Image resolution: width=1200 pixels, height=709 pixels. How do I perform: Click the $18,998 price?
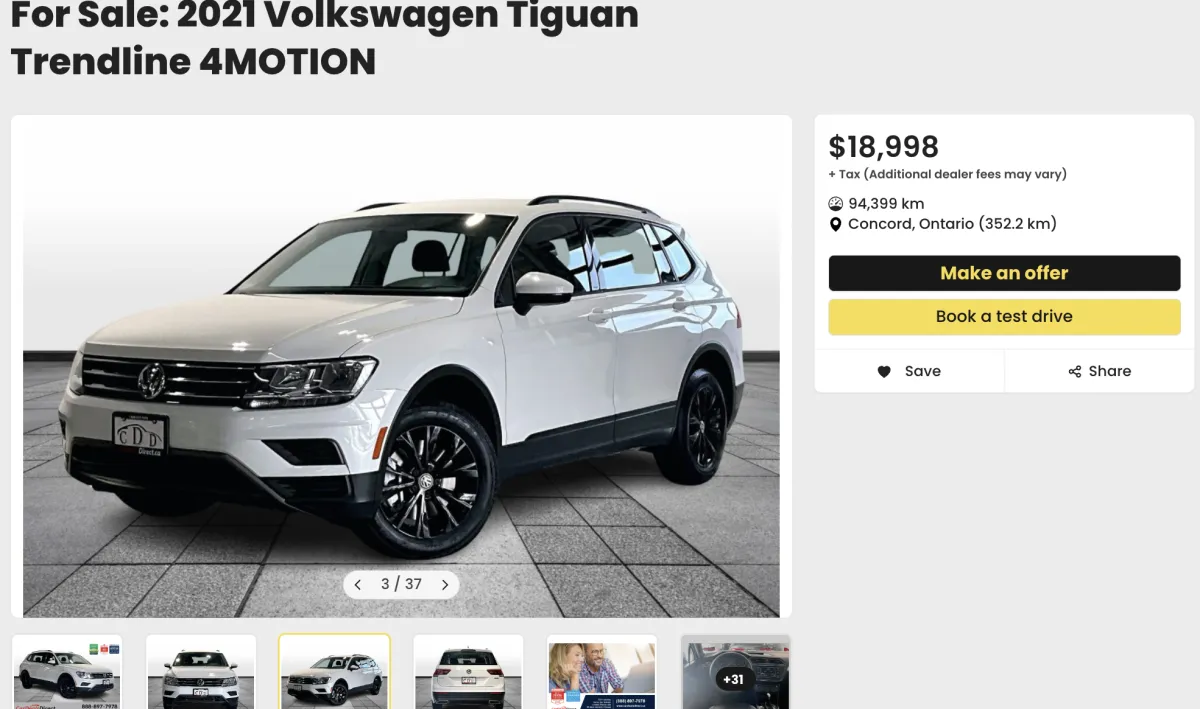884,147
